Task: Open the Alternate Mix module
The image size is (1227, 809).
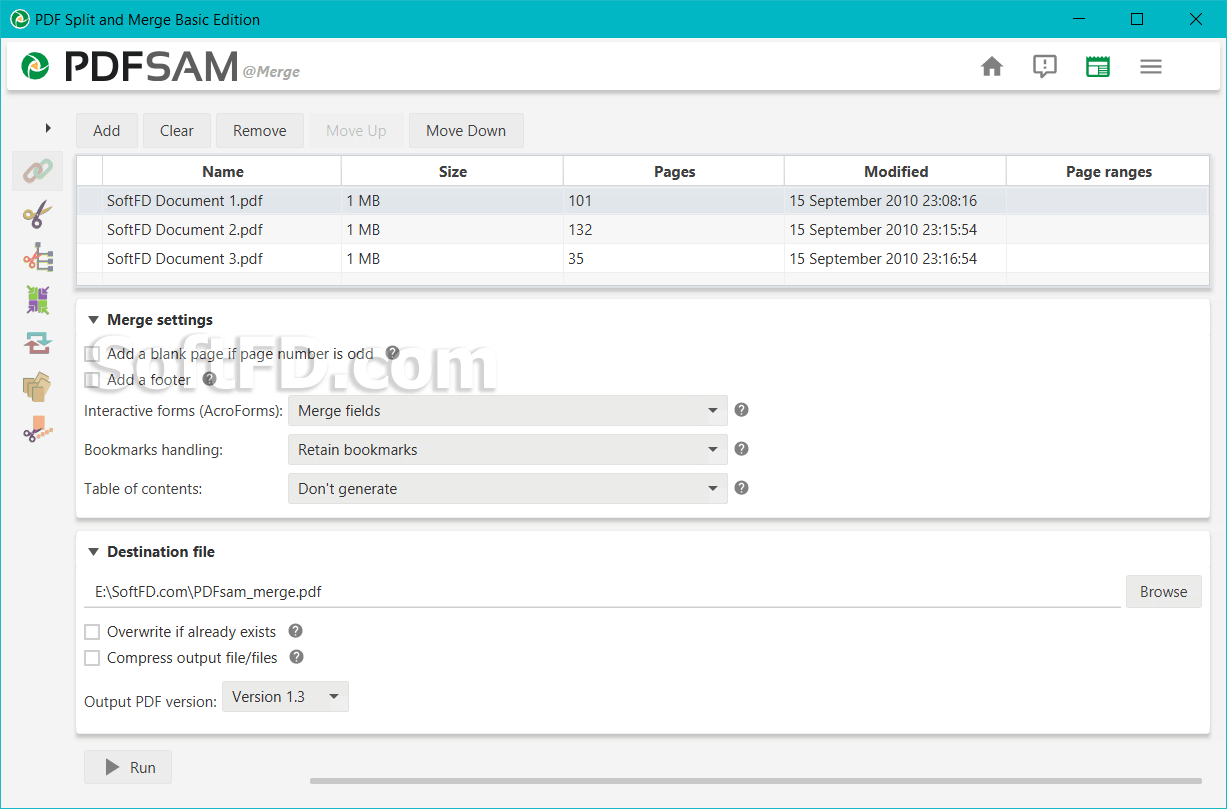Action: tap(38, 300)
